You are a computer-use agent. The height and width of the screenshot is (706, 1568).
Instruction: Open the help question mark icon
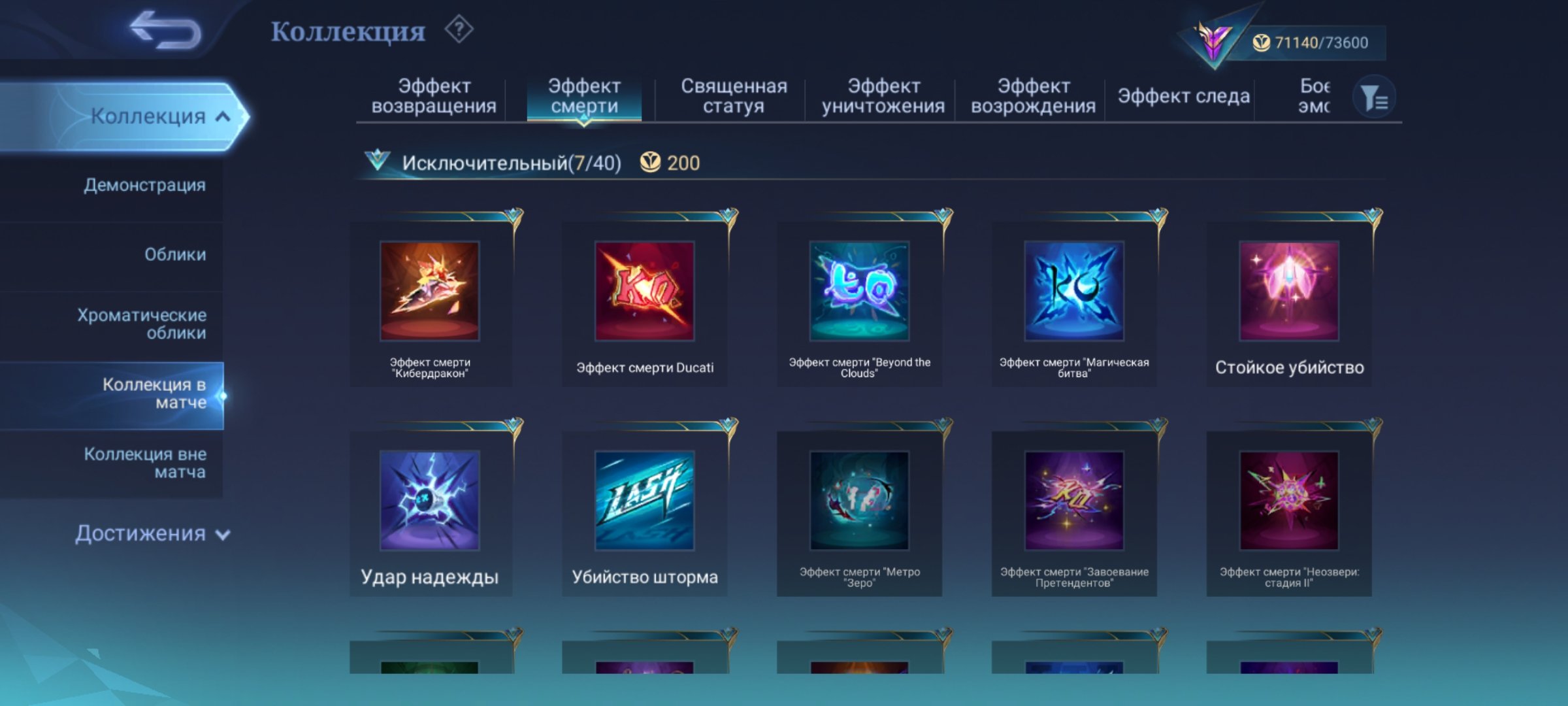pyautogui.click(x=459, y=29)
